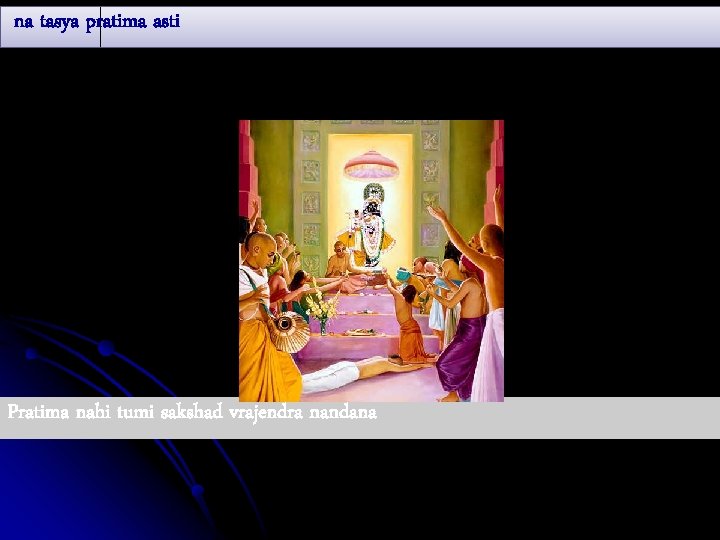Image resolution: width=720 pixels, height=540 pixels.
Task: Select caption 'Pratima nahi tumi sakshad vrajendra nandana'
Action: (x=192, y=412)
